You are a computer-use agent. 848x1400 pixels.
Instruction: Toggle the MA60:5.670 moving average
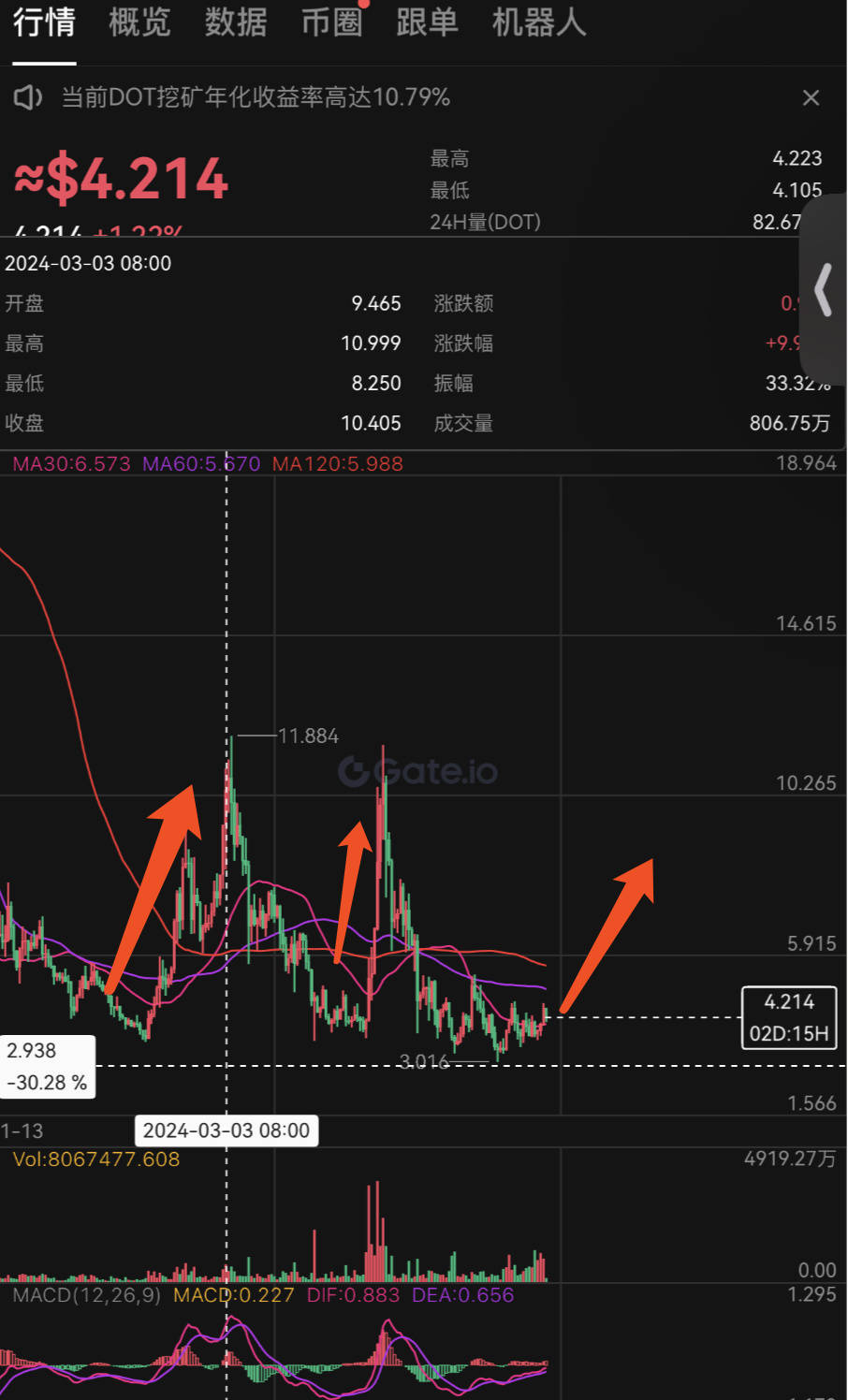[x=200, y=463]
